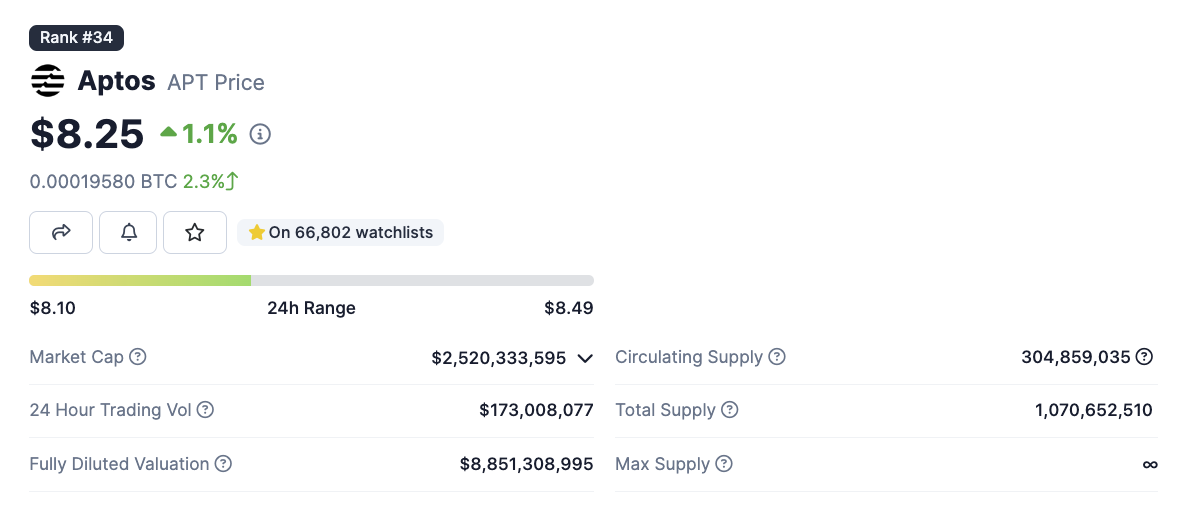Click 24 Hour Trading Vol info icon
This screenshot has width=1182, height=510.
pyautogui.click(x=205, y=410)
